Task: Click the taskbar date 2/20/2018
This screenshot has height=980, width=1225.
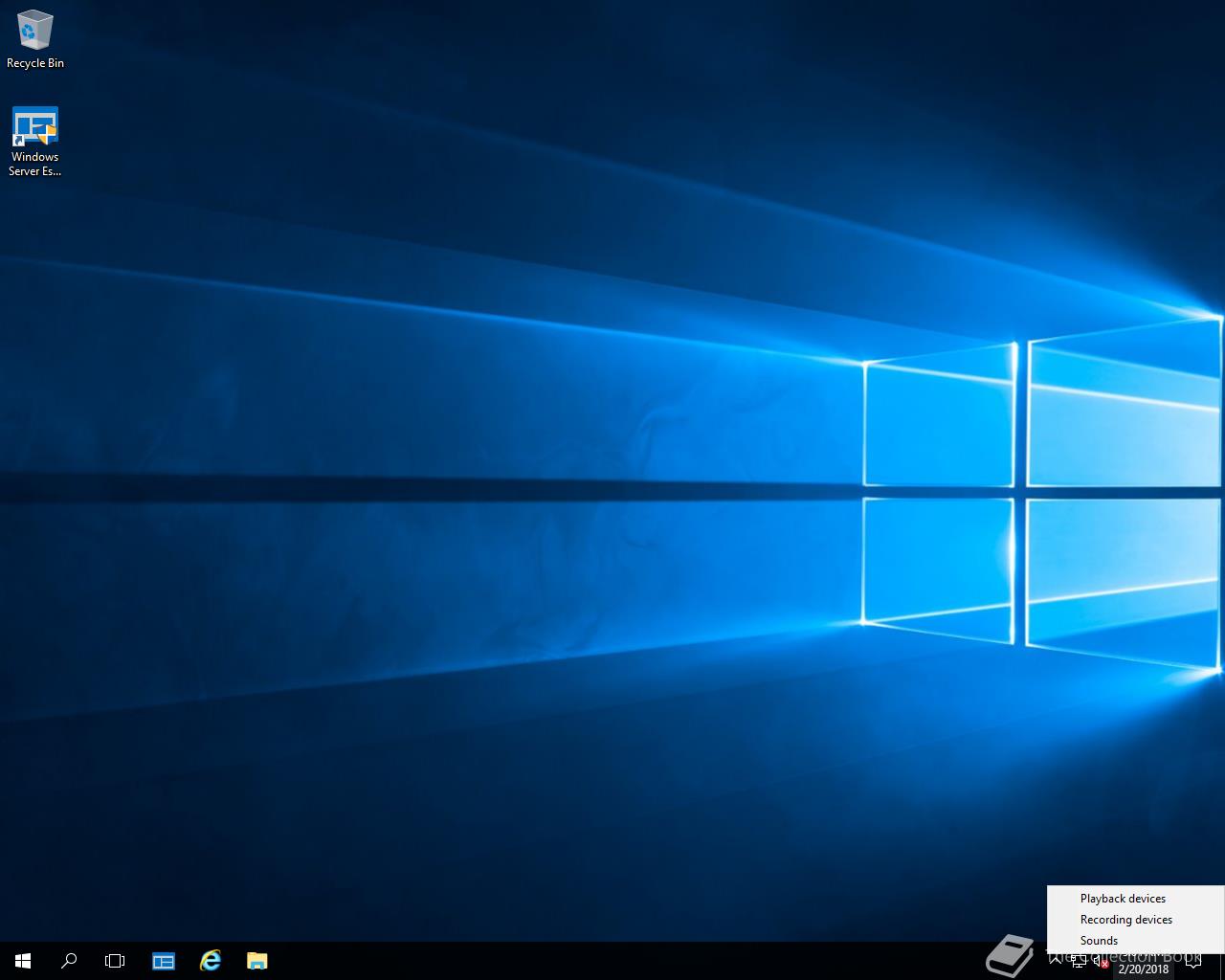Action: click(1144, 969)
